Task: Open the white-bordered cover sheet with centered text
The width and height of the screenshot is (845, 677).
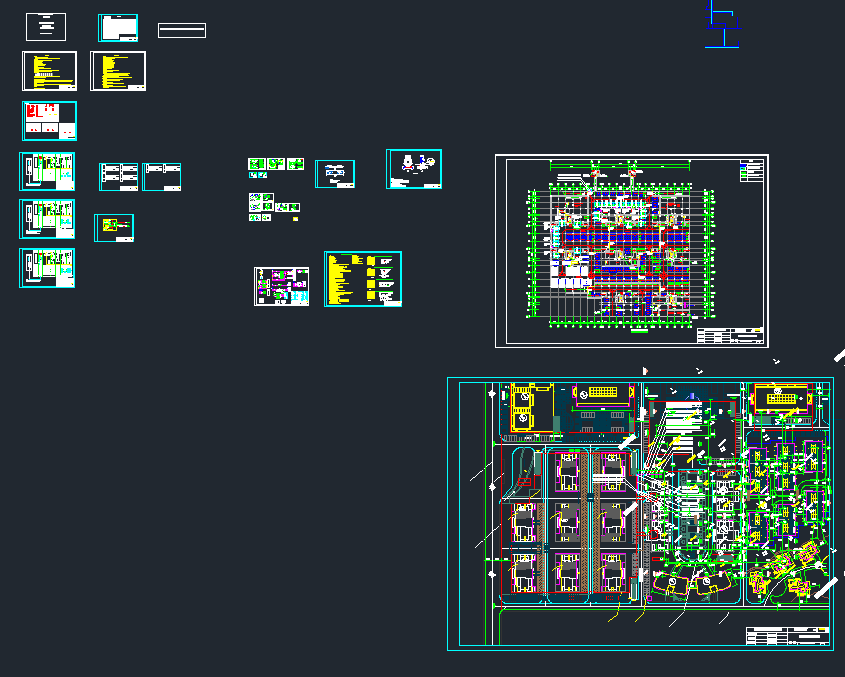Action: coord(46,27)
